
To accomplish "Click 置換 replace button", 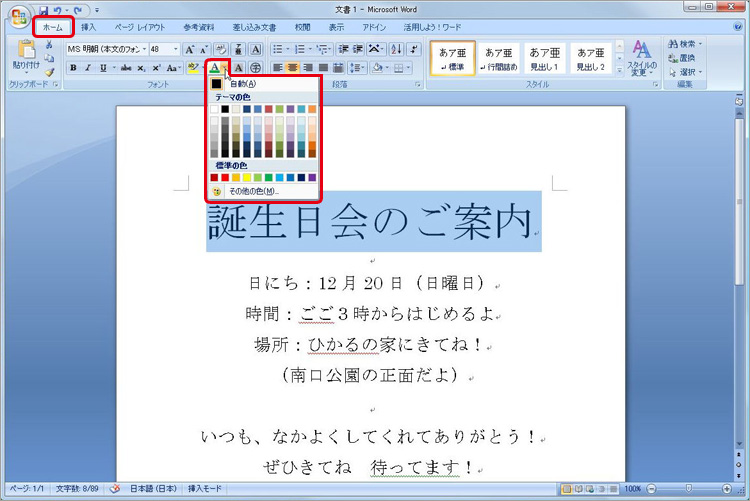I will click(x=682, y=58).
